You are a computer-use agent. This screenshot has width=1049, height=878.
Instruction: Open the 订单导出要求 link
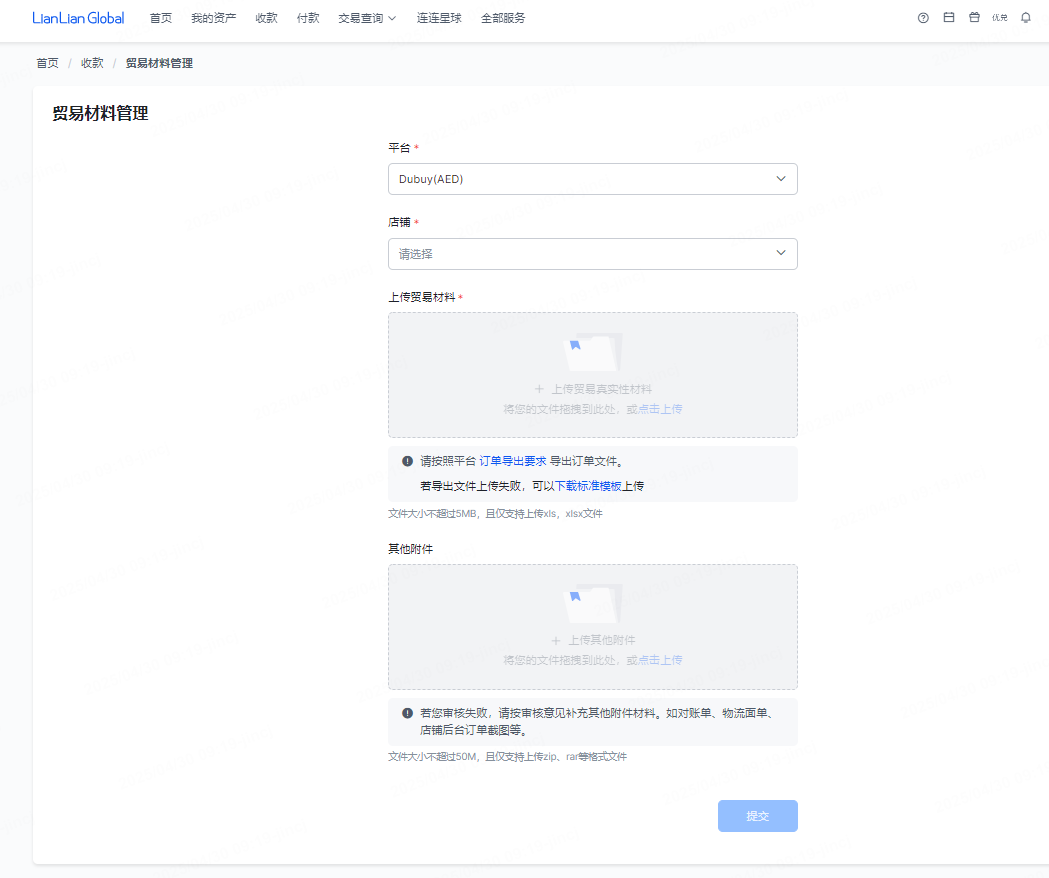513,461
